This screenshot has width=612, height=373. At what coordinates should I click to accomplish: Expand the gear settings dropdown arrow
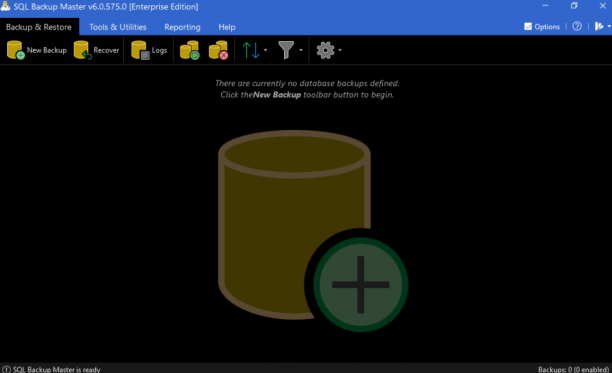click(340, 50)
